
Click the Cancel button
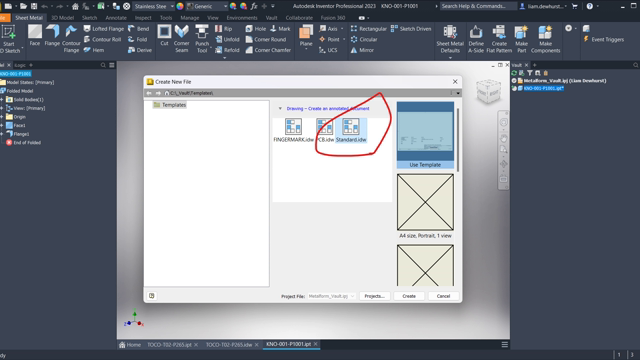pos(443,296)
